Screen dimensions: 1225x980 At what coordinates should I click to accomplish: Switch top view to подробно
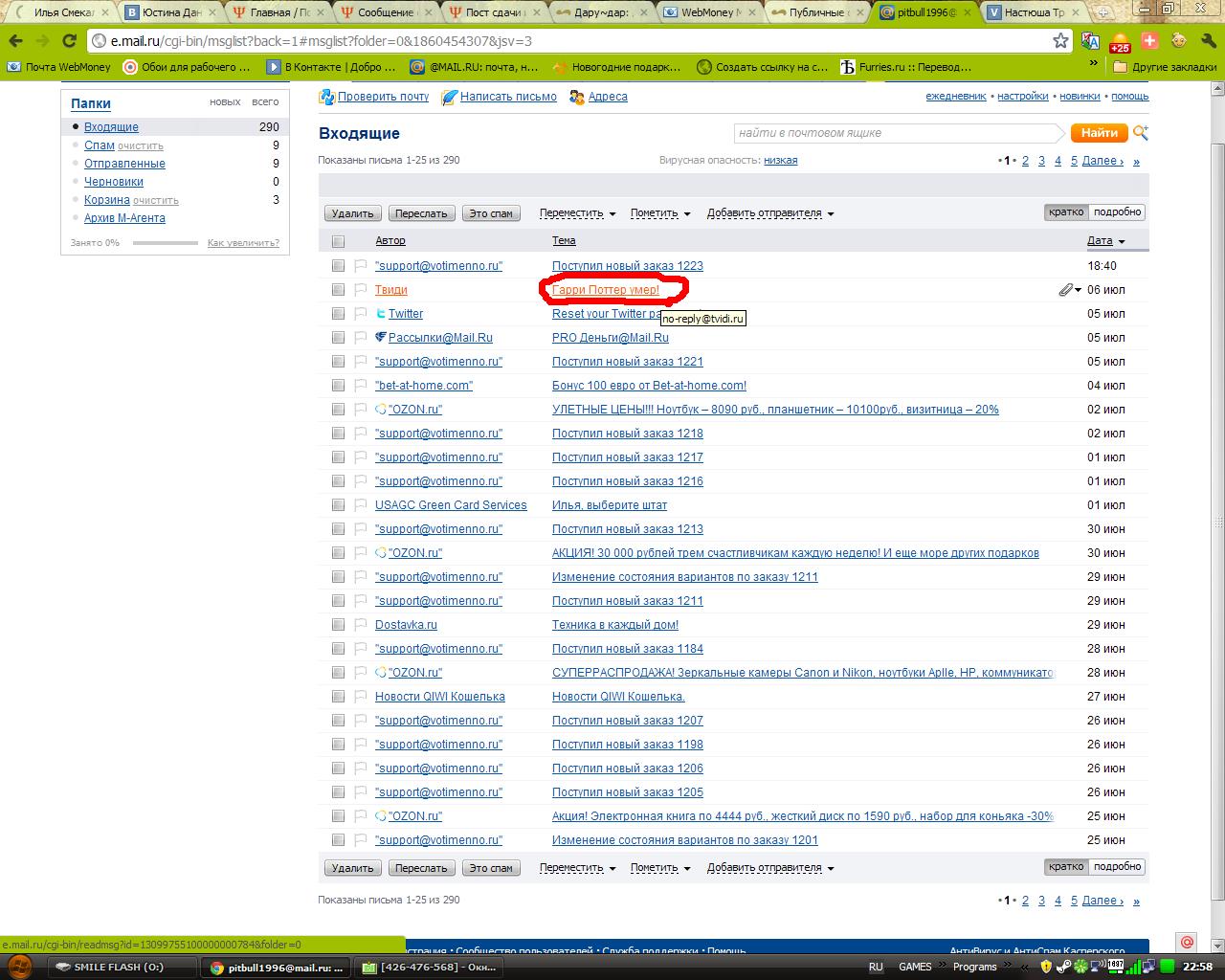(x=1117, y=212)
